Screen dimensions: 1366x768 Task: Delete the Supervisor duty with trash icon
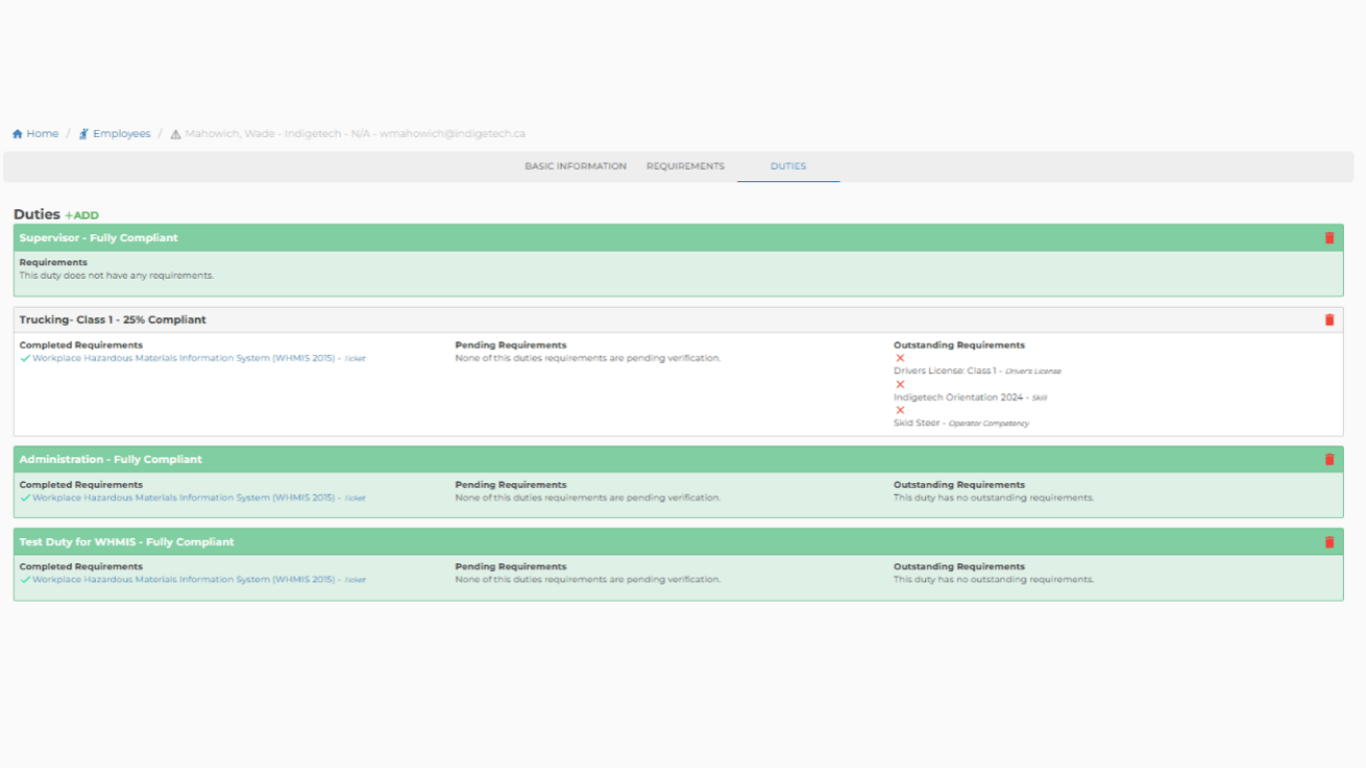1329,238
